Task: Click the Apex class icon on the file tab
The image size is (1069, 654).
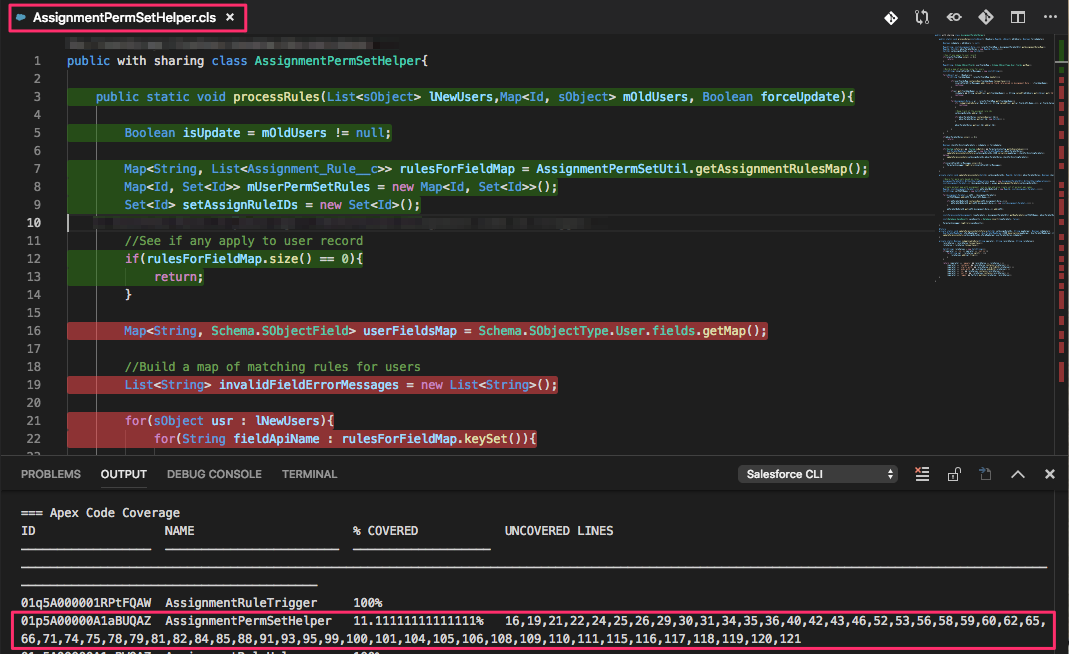Action: 21,17
